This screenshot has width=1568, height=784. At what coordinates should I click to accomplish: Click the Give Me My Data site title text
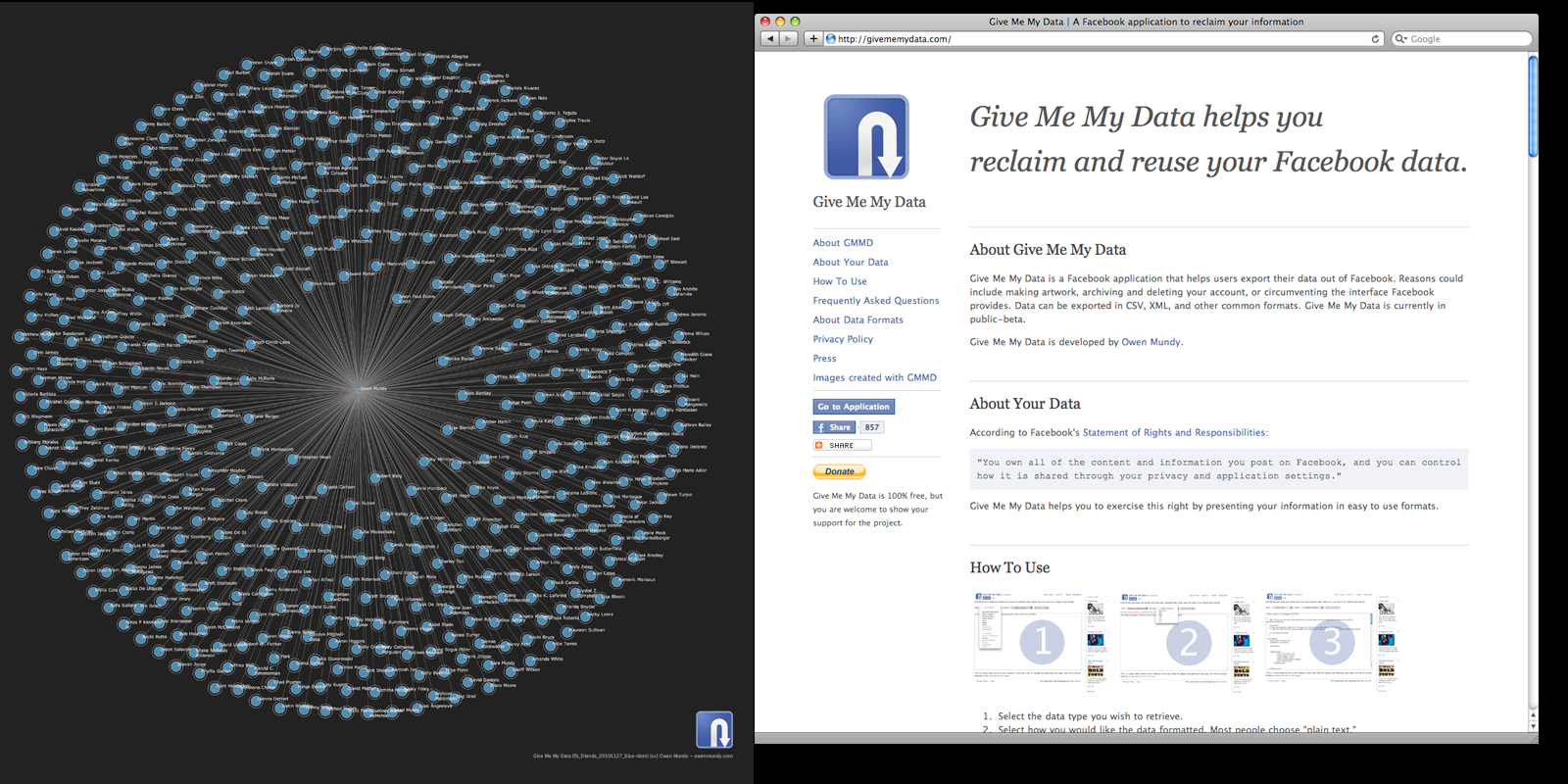pos(869,202)
